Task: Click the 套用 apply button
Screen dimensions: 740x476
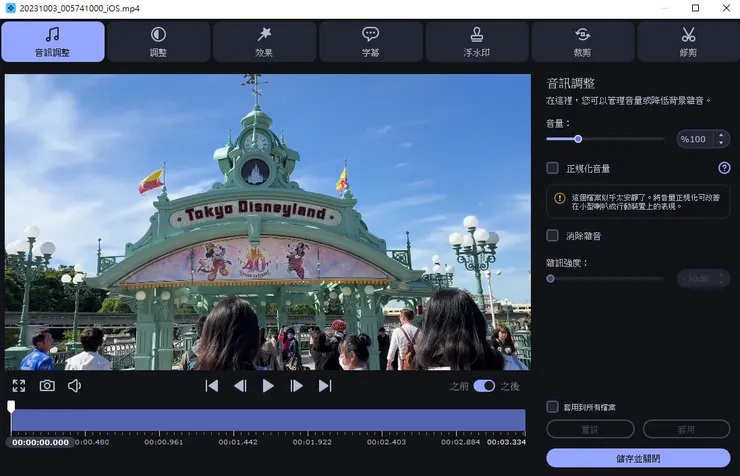Action: pyautogui.click(x=686, y=429)
